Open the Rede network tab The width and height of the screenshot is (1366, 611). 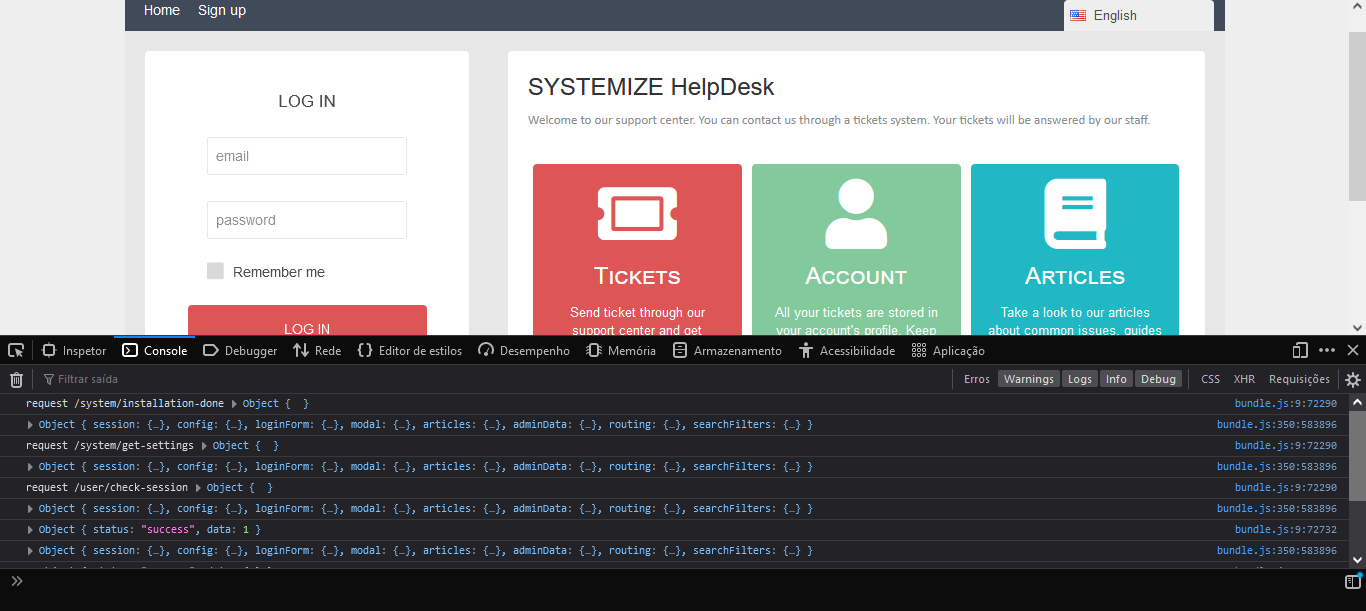(317, 350)
